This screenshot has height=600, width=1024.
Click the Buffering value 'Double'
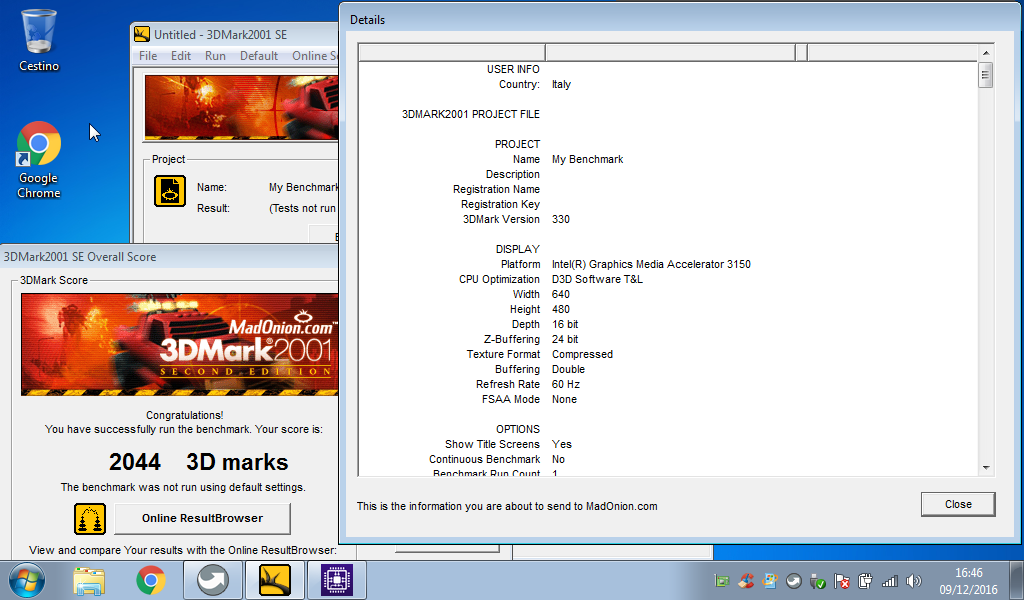point(568,370)
